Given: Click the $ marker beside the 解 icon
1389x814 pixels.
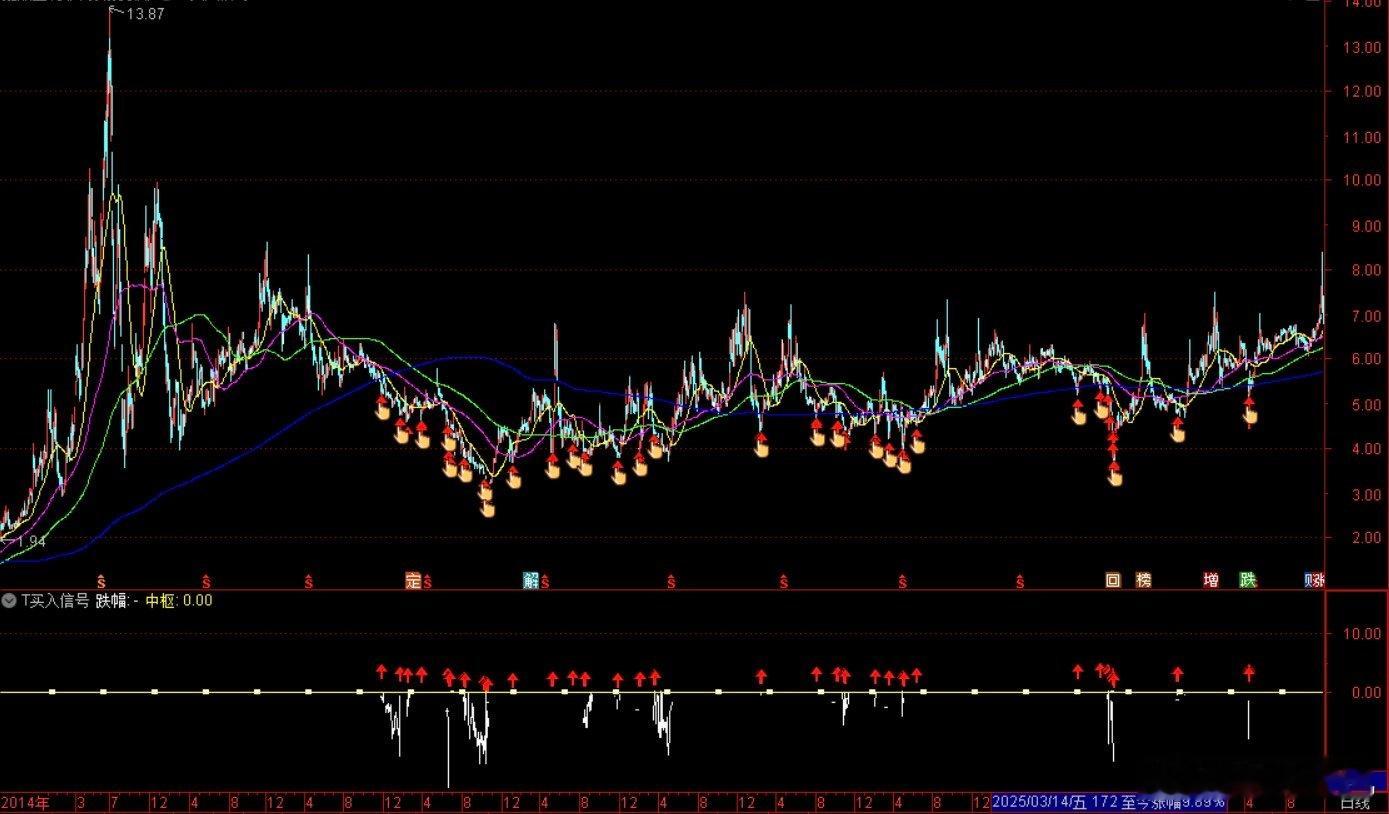Looking at the screenshot, I should (x=545, y=581).
